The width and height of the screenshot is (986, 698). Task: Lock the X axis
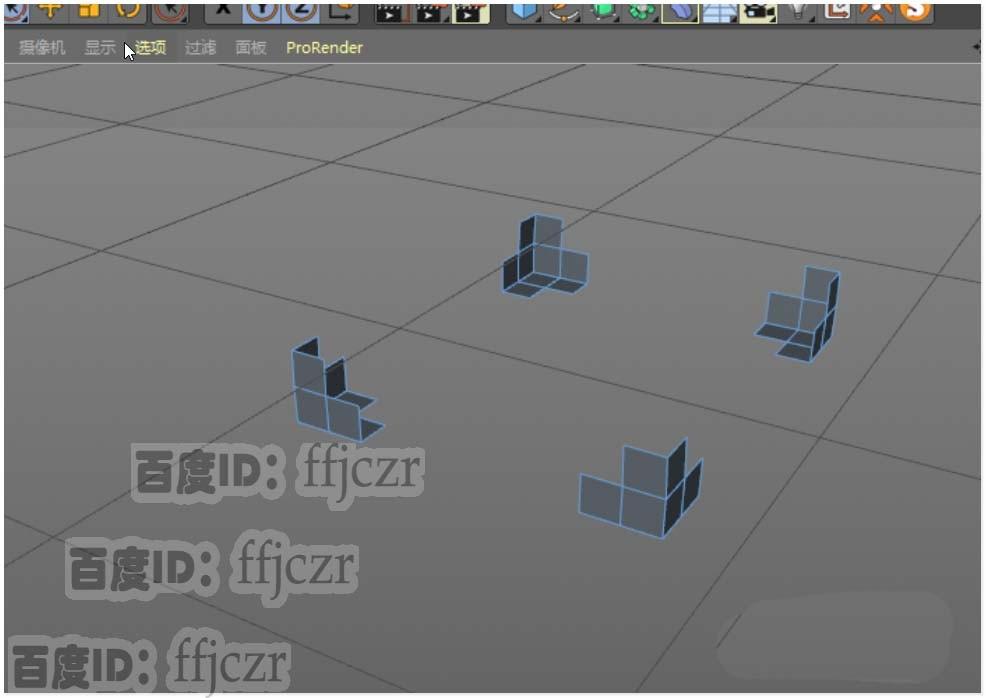[222, 10]
